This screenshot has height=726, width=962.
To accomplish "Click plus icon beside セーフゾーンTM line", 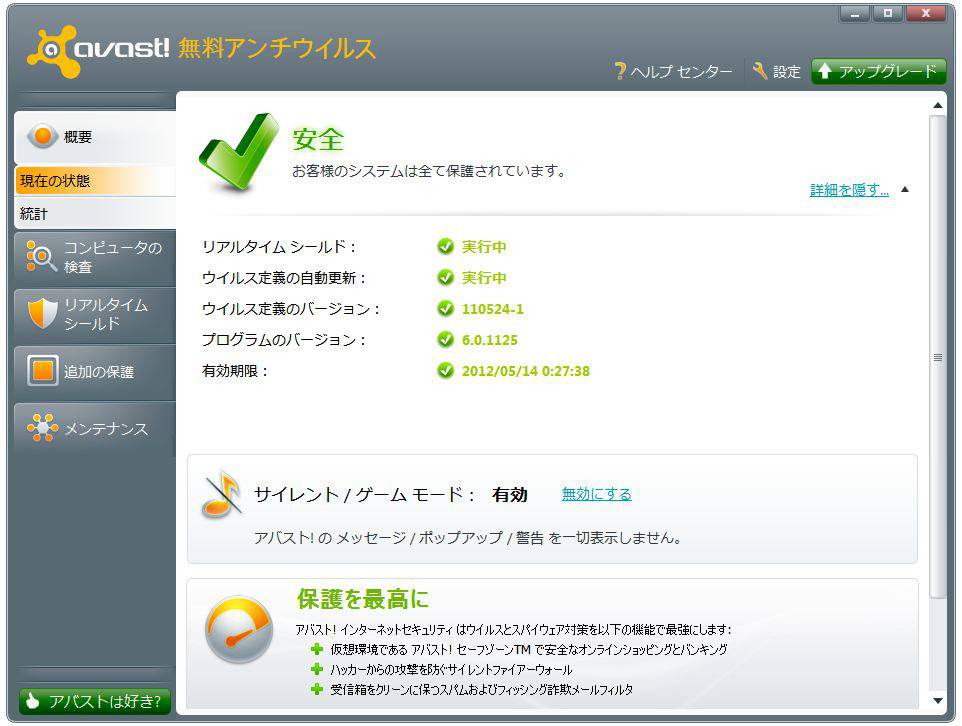I will click(x=317, y=649).
